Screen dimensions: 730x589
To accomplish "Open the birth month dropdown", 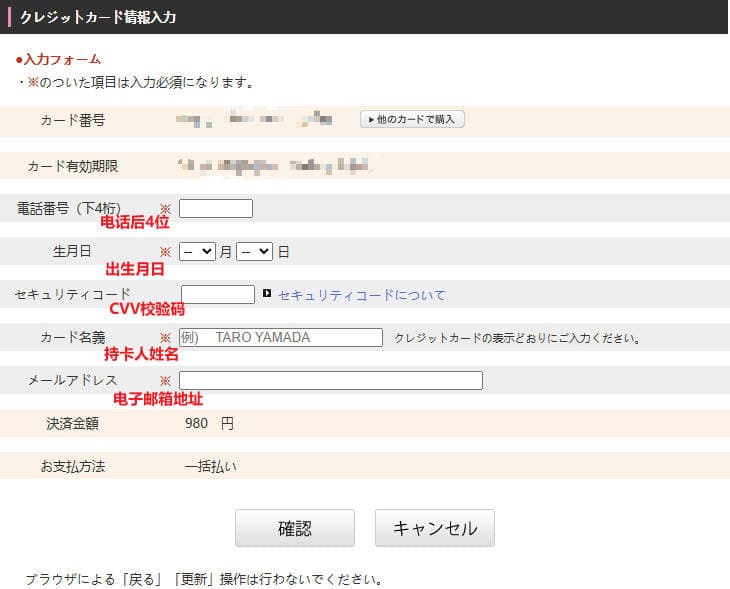I will pos(197,251).
